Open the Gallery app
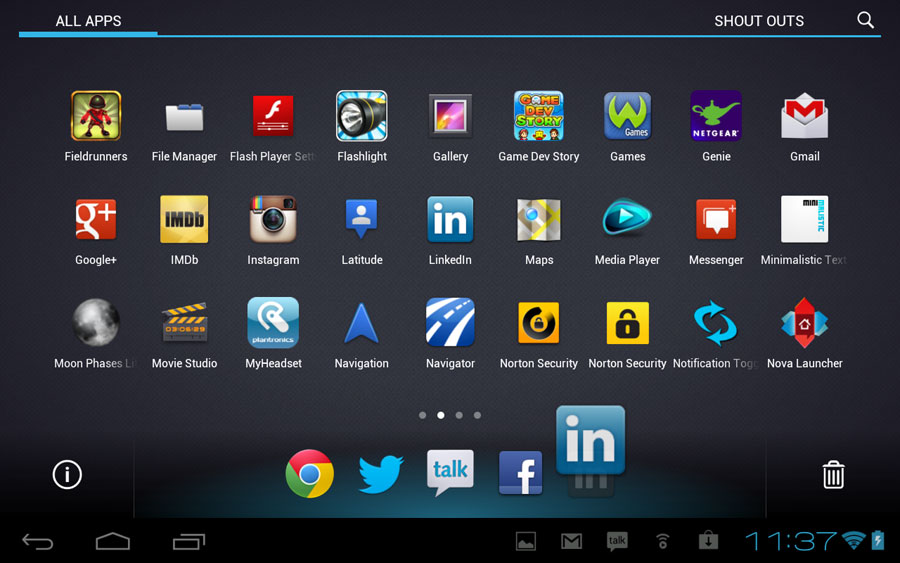The height and width of the screenshot is (563, 900). 451,116
